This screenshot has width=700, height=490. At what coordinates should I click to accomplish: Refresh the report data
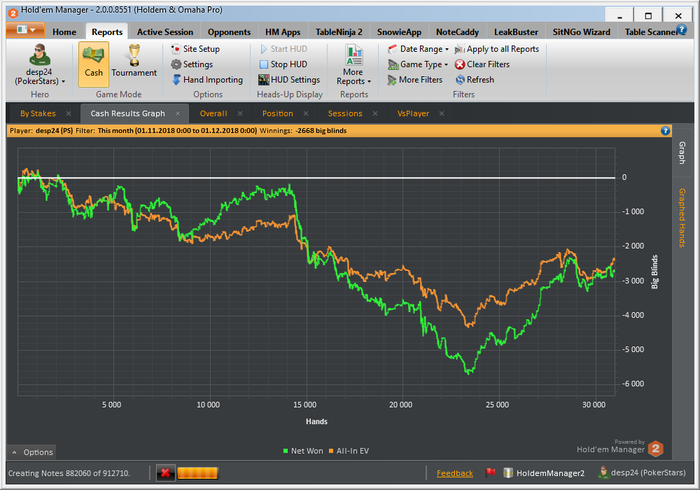[475, 80]
